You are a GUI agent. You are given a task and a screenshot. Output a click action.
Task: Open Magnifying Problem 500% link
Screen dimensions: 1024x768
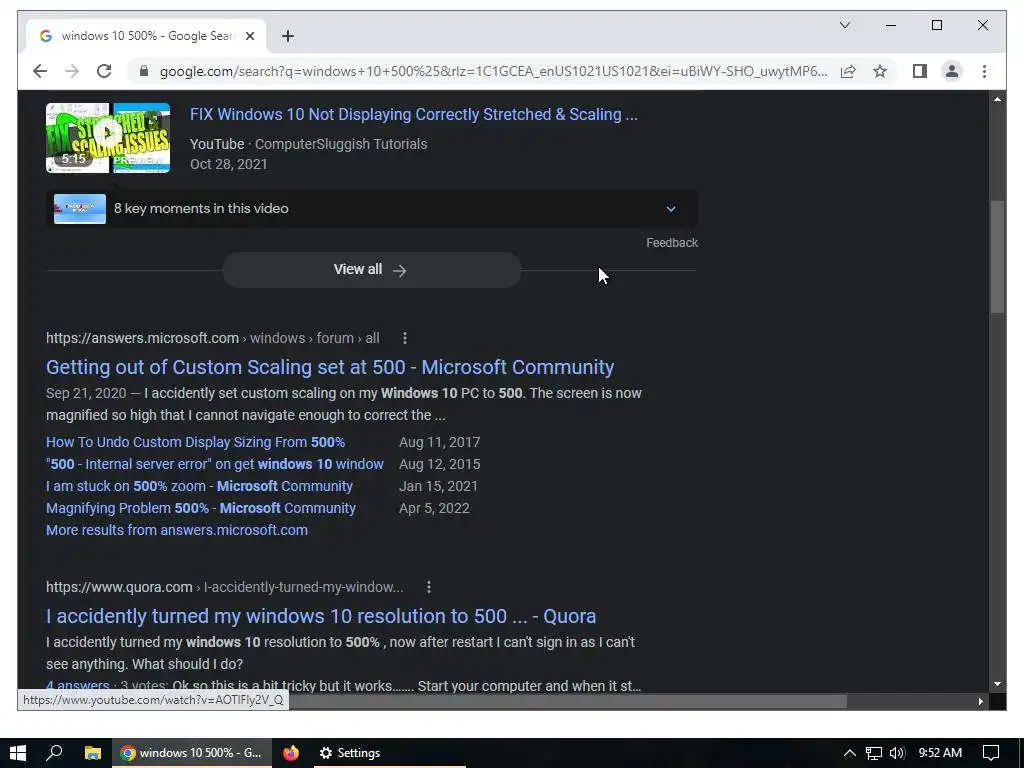[200, 509]
